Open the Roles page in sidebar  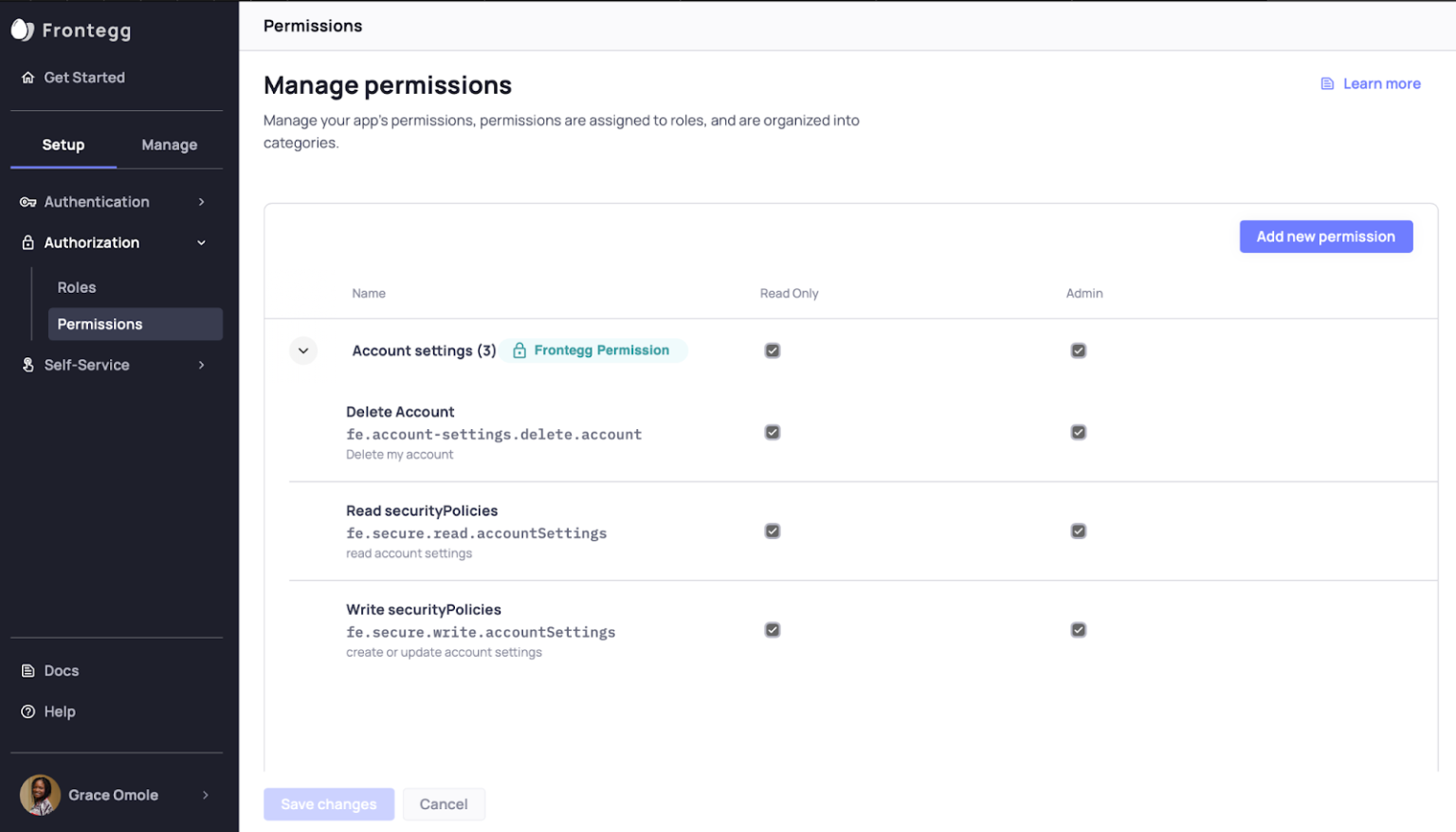click(x=77, y=287)
